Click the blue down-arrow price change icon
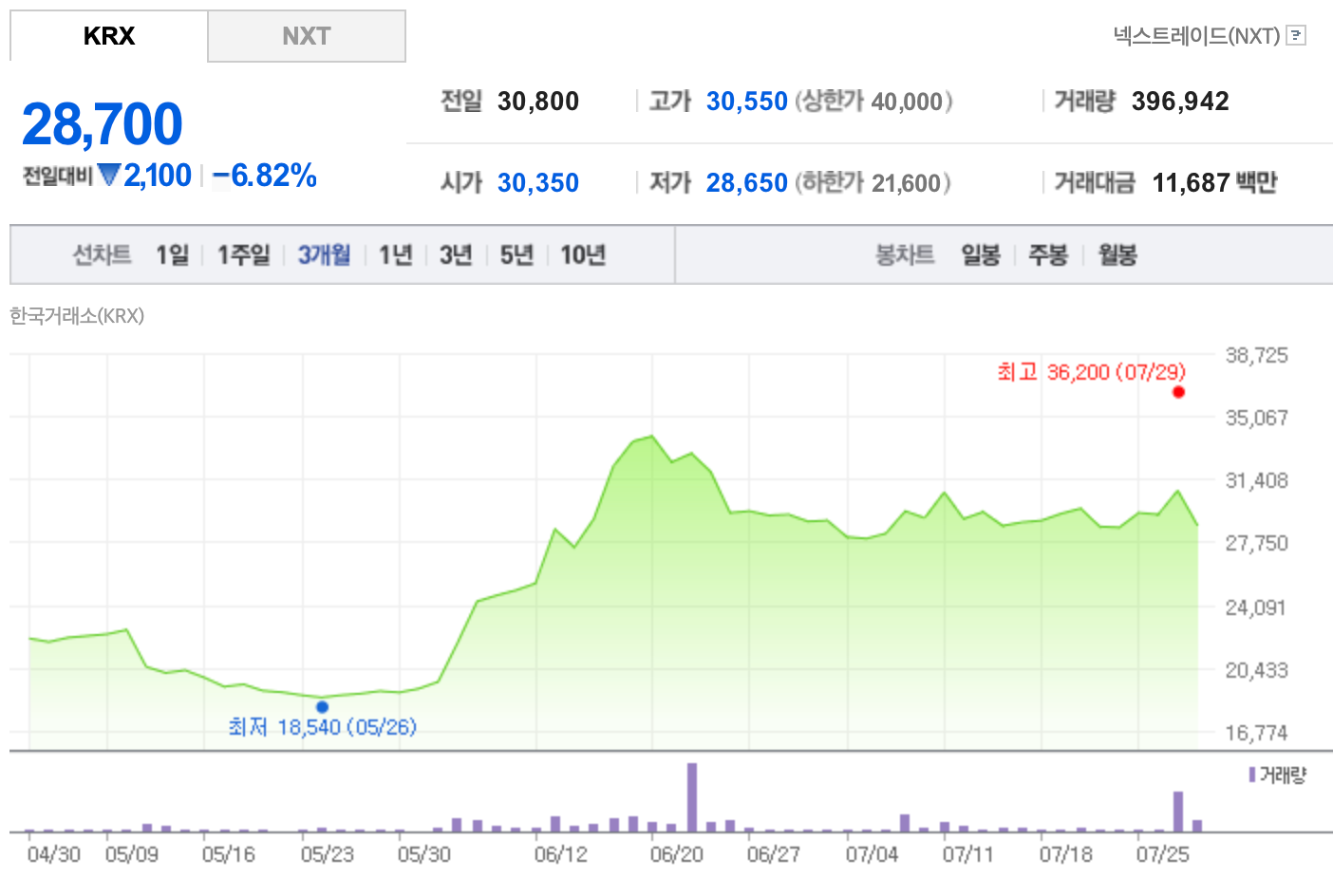1333x896 pixels. [x=109, y=176]
